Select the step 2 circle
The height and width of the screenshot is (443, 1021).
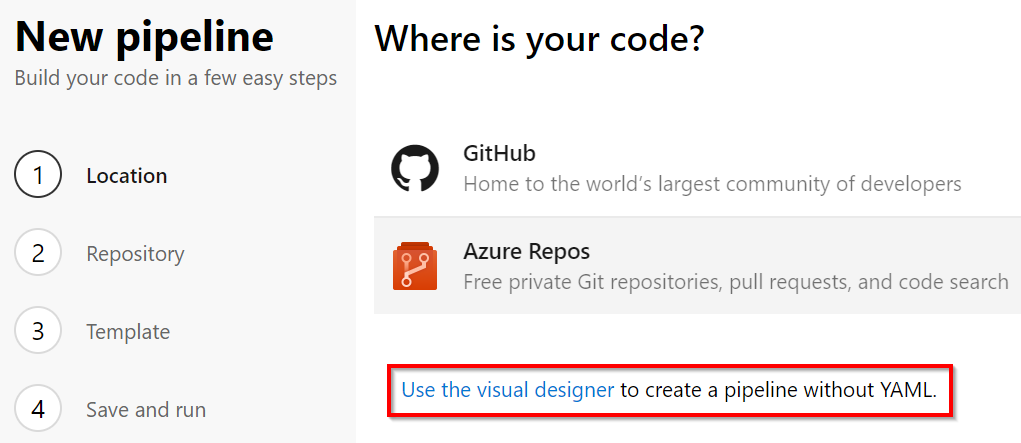(x=38, y=253)
